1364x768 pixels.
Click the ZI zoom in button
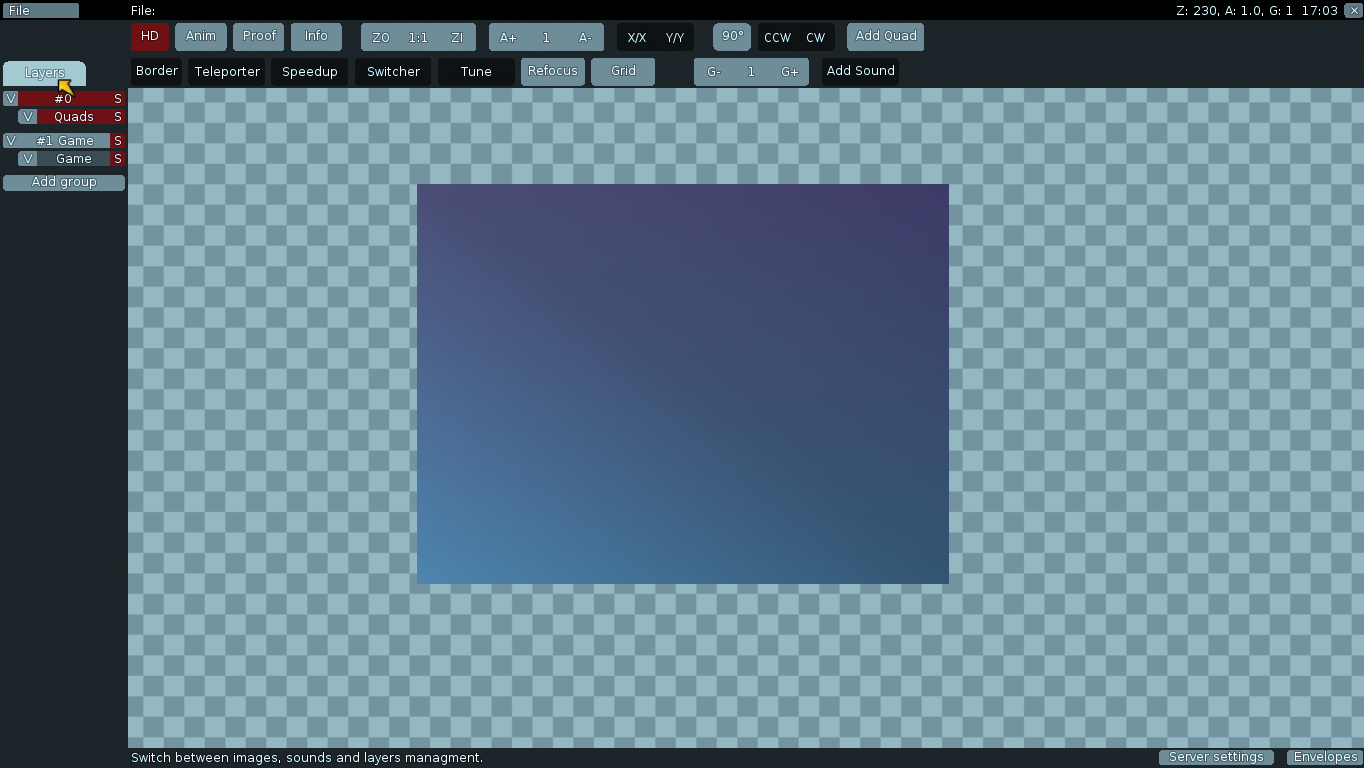457,38
